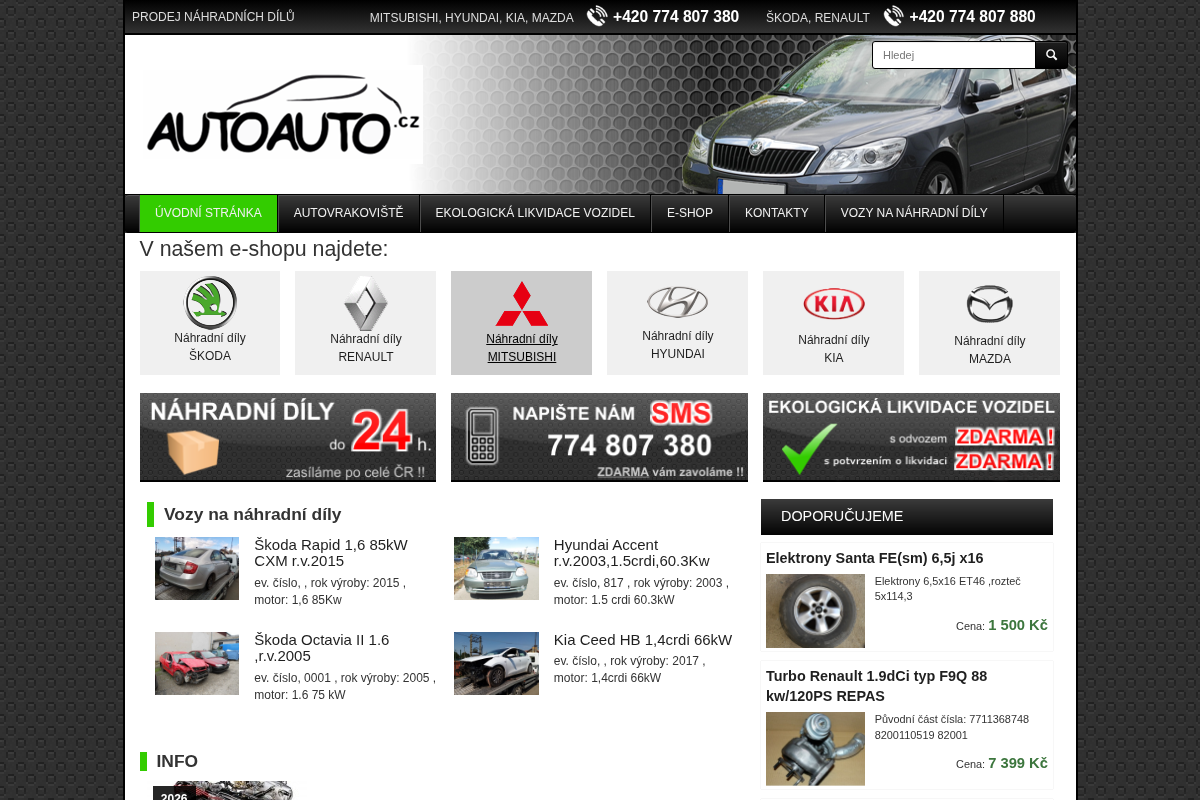The image size is (1200, 800).
Task: Open the Hyundai Accent r.v.2003 listing title
Action: pos(632,553)
